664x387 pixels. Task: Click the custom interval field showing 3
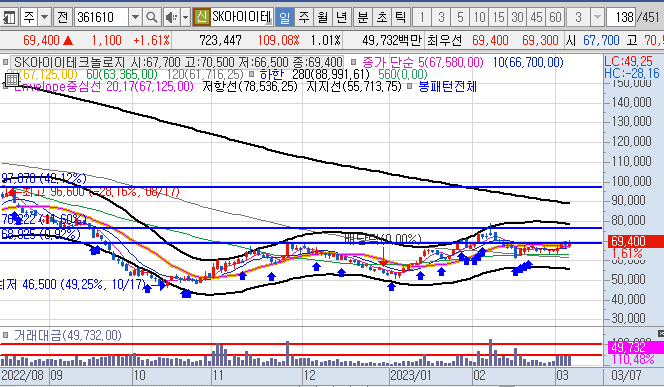point(578,17)
